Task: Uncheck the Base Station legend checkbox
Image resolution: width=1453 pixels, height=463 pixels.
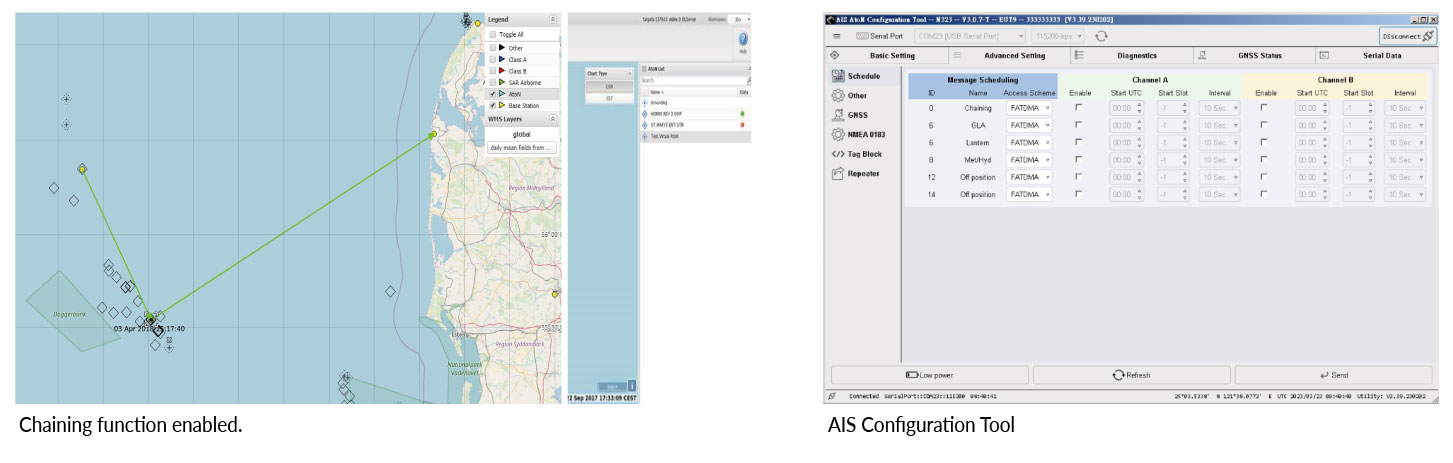Action: point(492,105)
